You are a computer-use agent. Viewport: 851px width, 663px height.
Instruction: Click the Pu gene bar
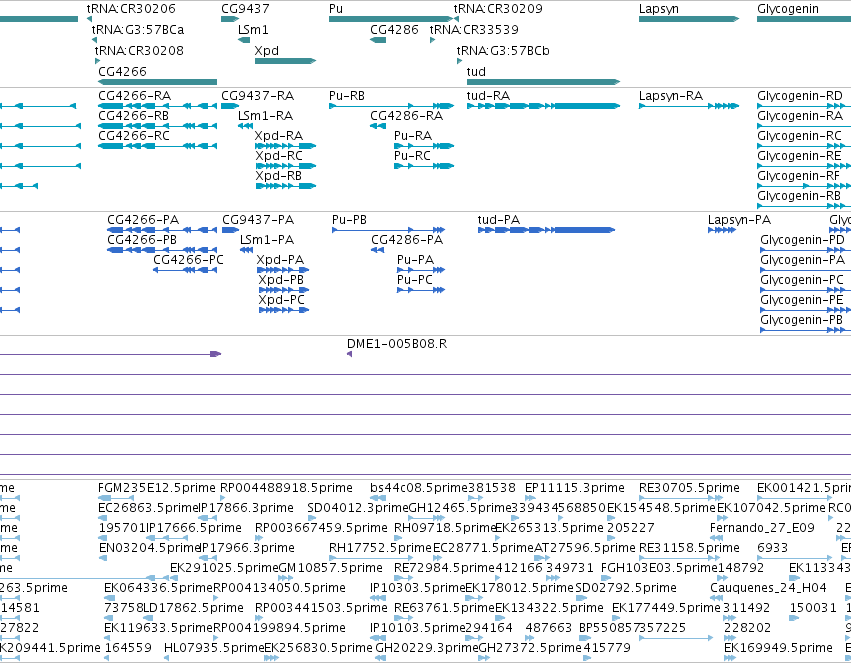[x=391, y=19]
